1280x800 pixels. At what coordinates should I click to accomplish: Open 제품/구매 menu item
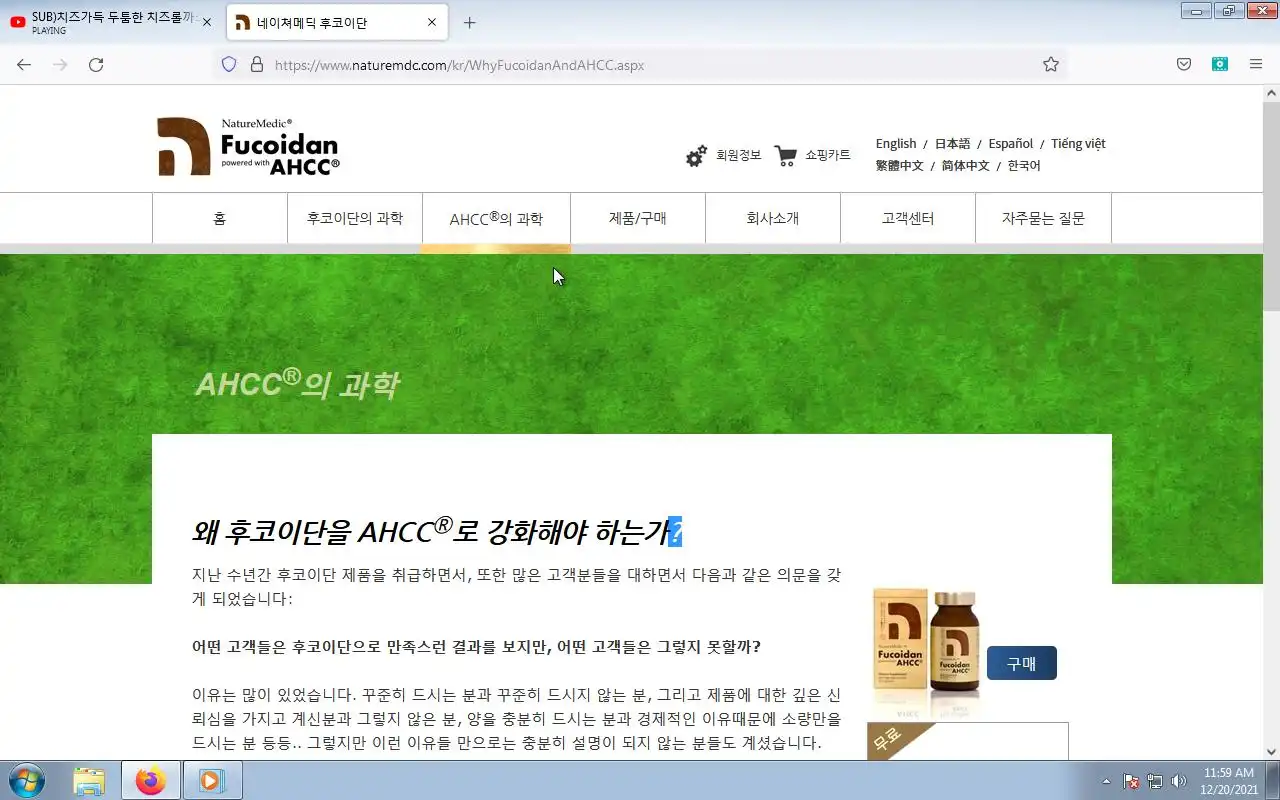point(638,218)
